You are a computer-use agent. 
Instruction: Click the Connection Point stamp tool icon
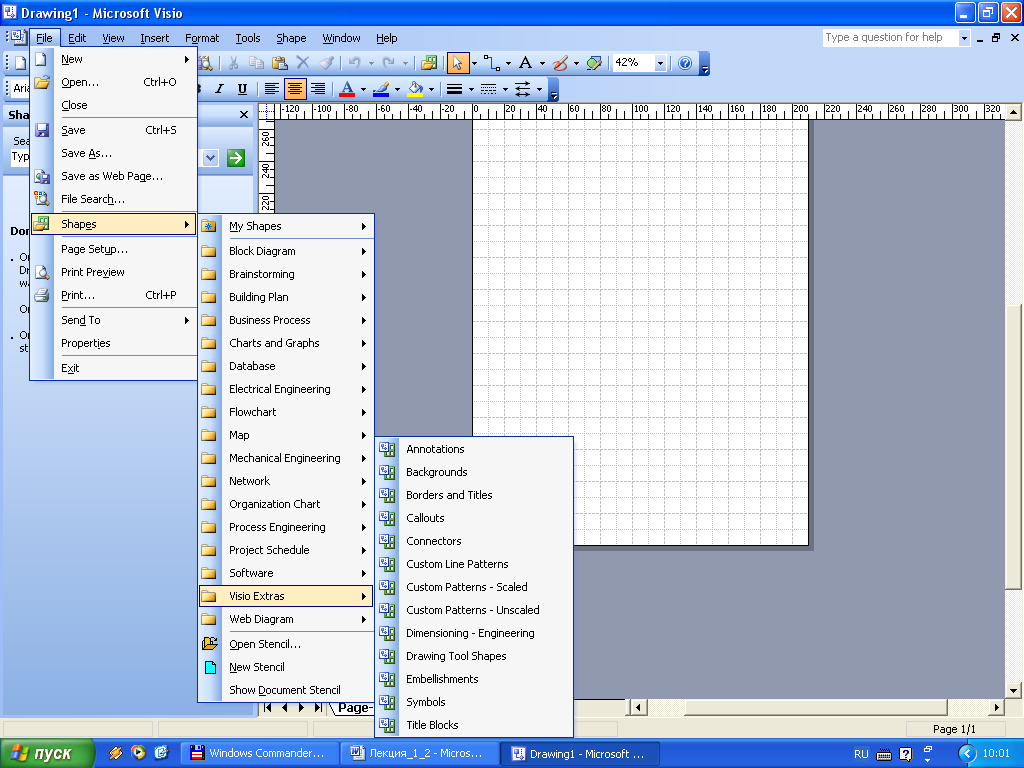point(594,63)
